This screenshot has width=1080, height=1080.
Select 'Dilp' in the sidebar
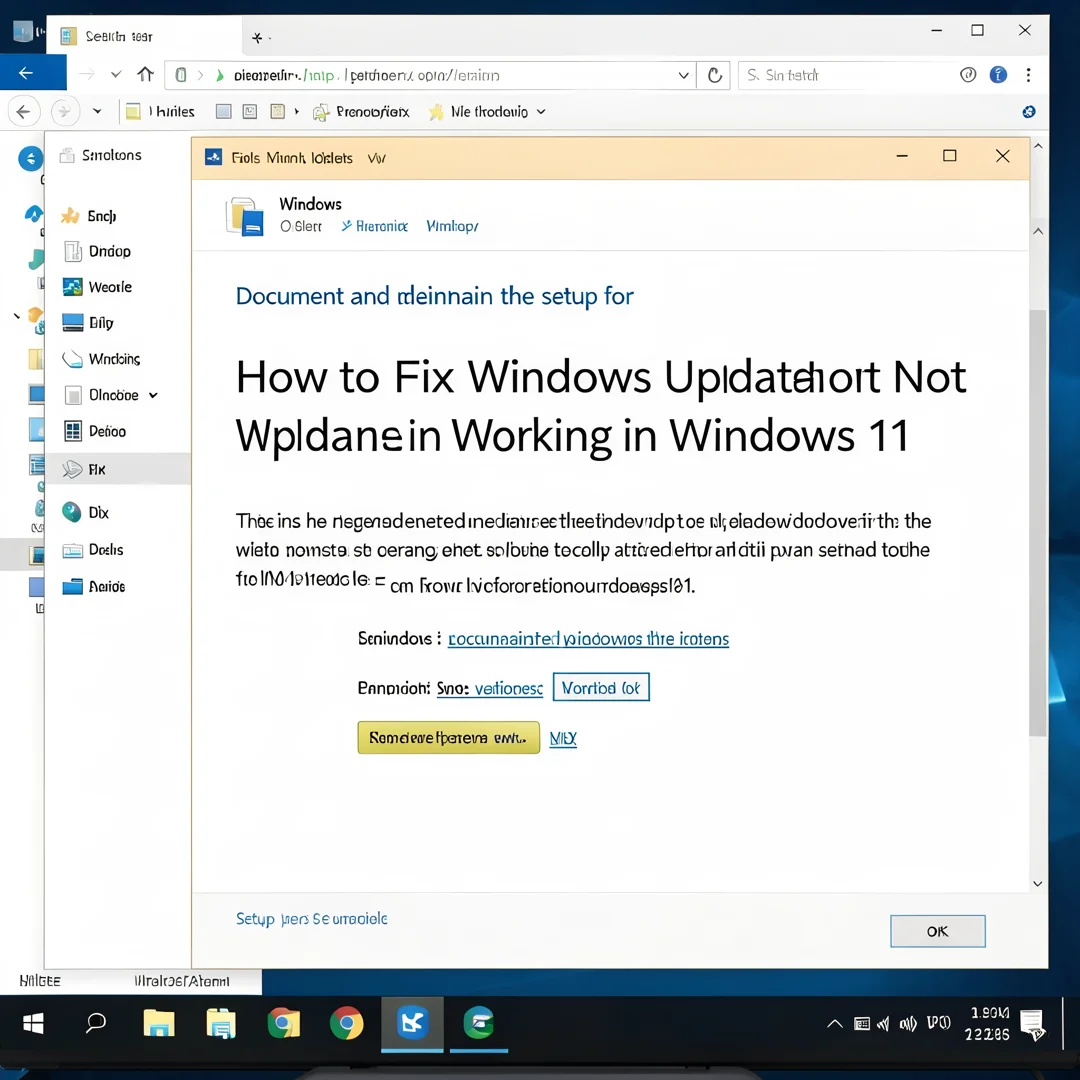pyautogui.click(x=87, y=322)
